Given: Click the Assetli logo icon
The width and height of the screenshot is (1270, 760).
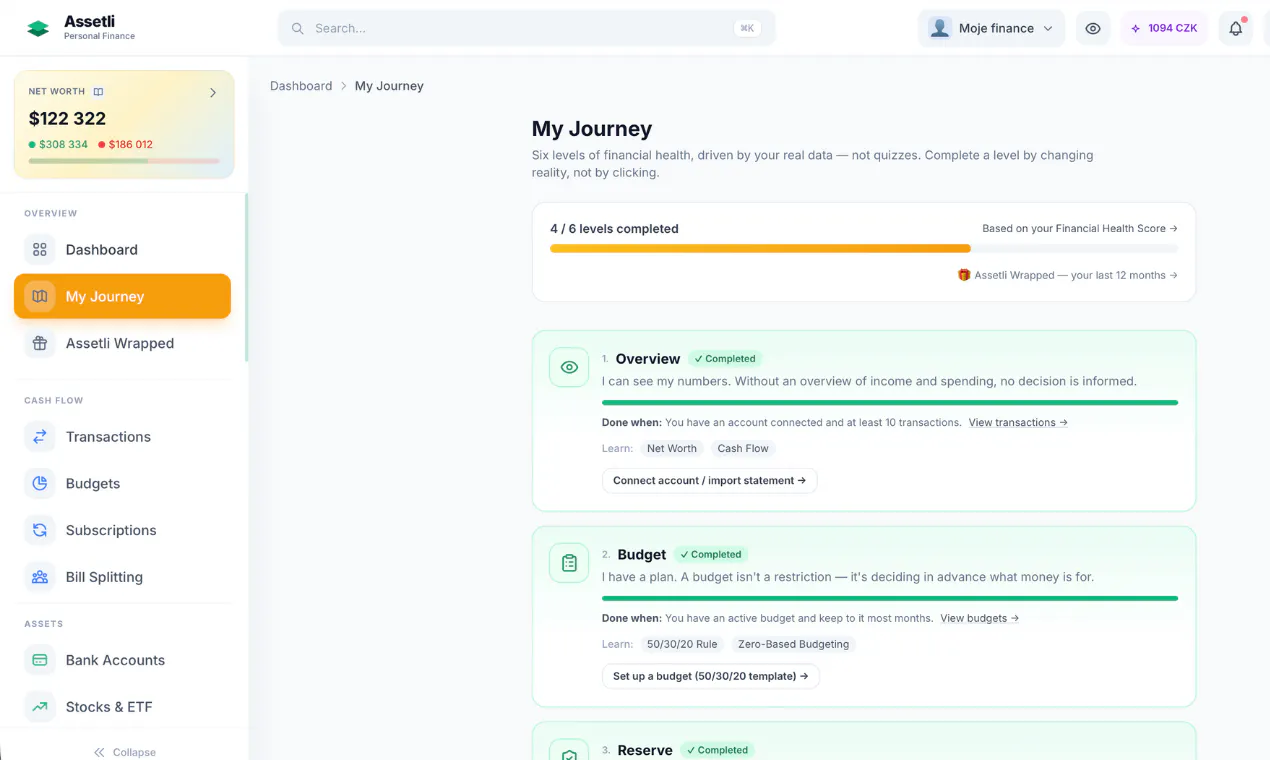Looking at the screenshot, I should tap(38, 28).
